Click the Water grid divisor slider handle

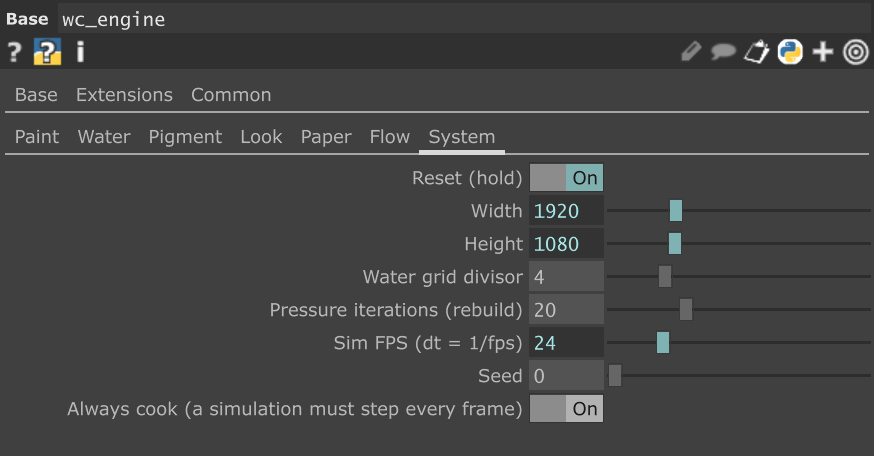pos(664,276)
